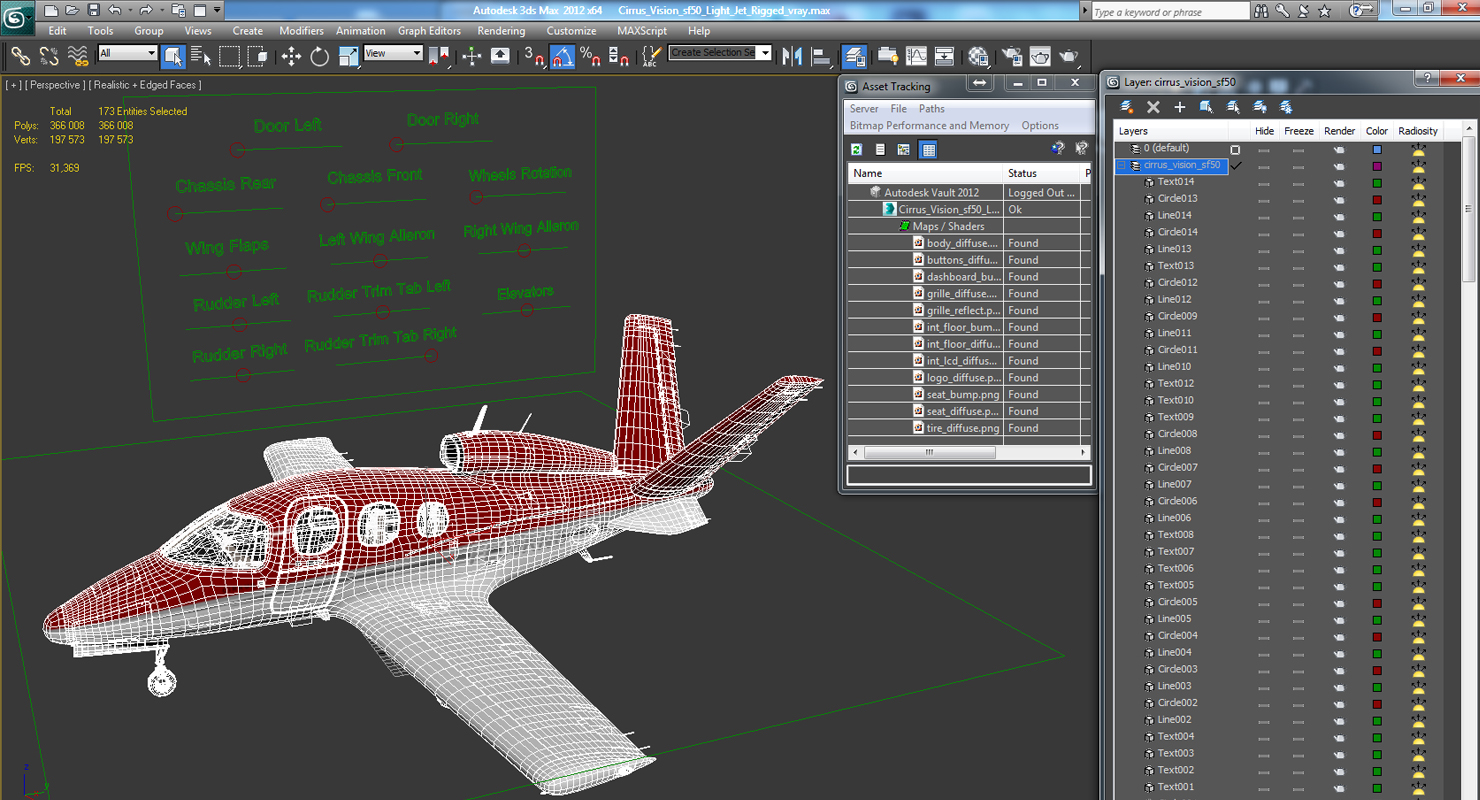Viewport: 1480px width, 800px height.
Task: Toggle Hide for Text014 layer object
Action: click(x=1264, y=182)
